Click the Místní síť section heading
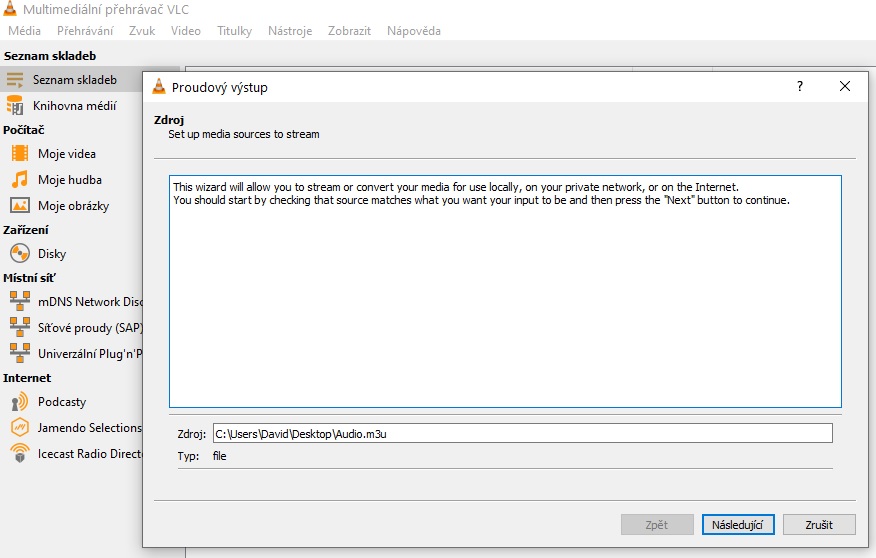 29,278
